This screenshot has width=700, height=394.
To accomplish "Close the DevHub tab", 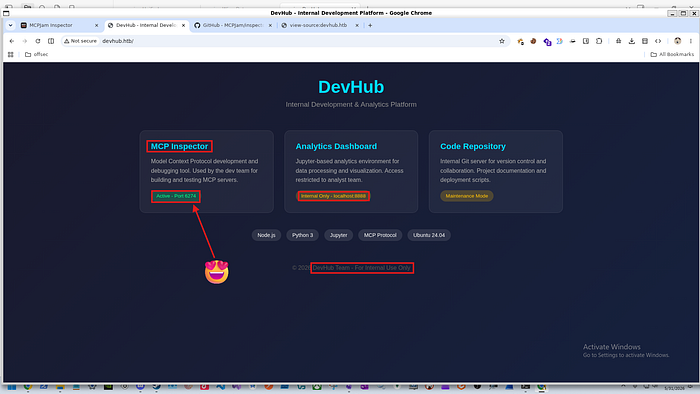I will [183, 25].
